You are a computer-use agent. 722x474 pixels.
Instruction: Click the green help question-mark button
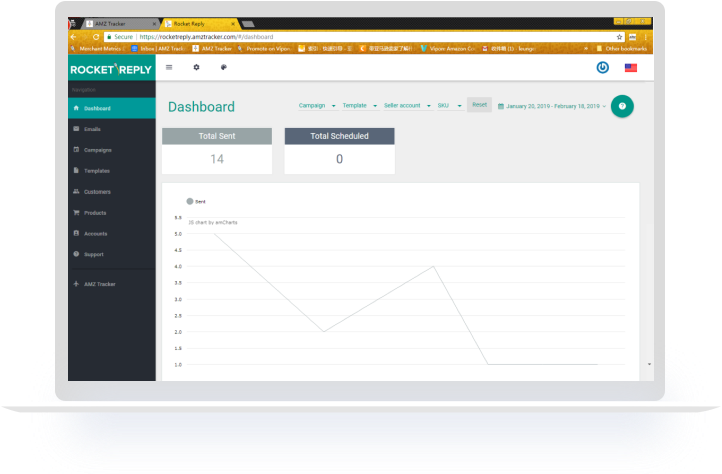[x=622, y=106]
